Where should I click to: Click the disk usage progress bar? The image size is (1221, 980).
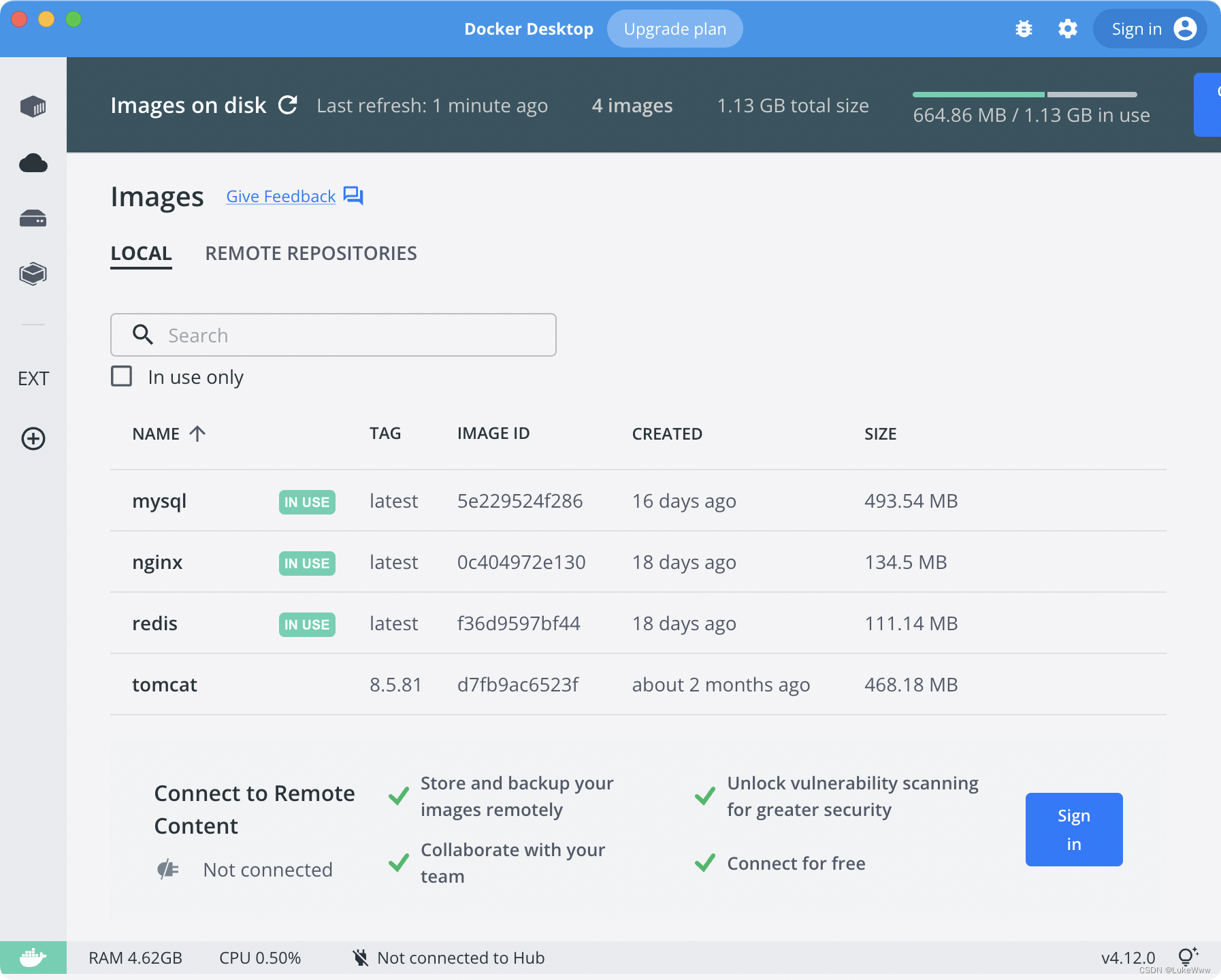1024,95
